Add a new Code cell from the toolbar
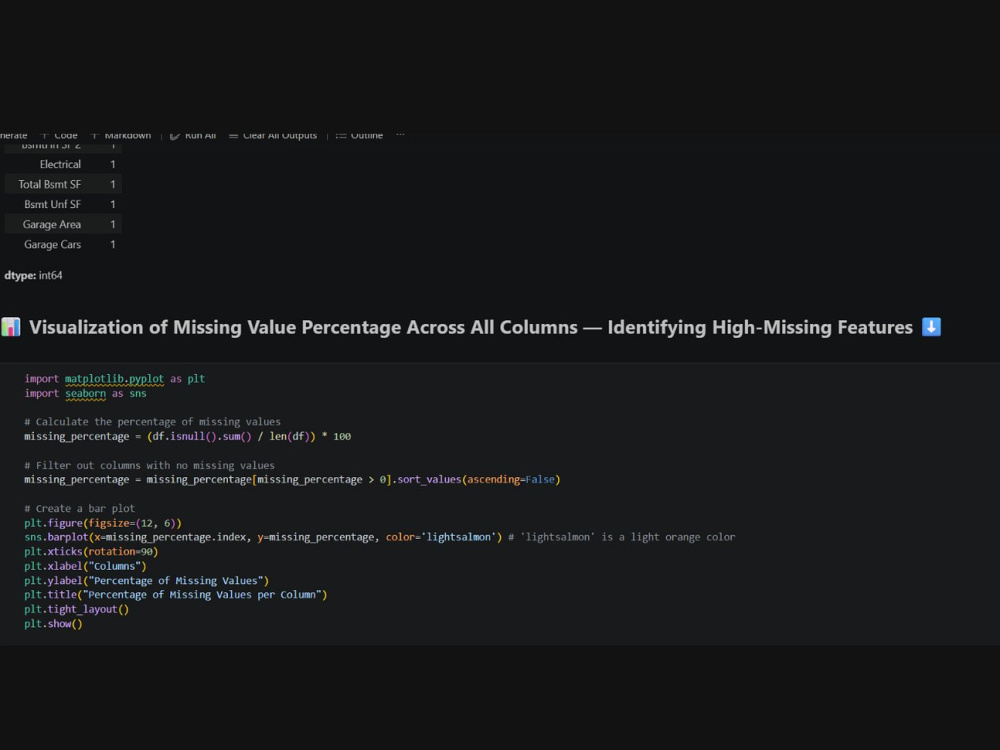Image resolution: width=1000 pixels, height=750 pixels. [59, 135]
